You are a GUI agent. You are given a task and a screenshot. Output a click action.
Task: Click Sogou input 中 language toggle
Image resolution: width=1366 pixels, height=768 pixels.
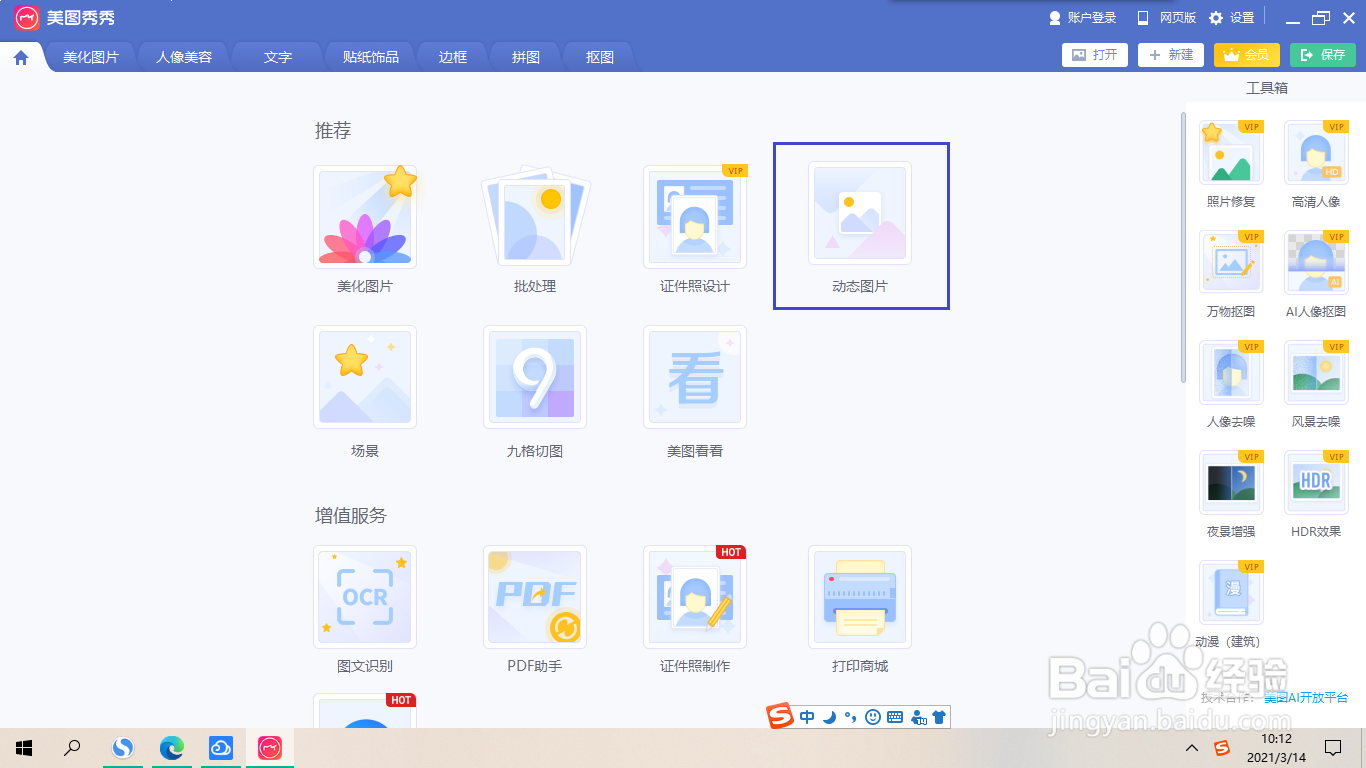point(807,716)
